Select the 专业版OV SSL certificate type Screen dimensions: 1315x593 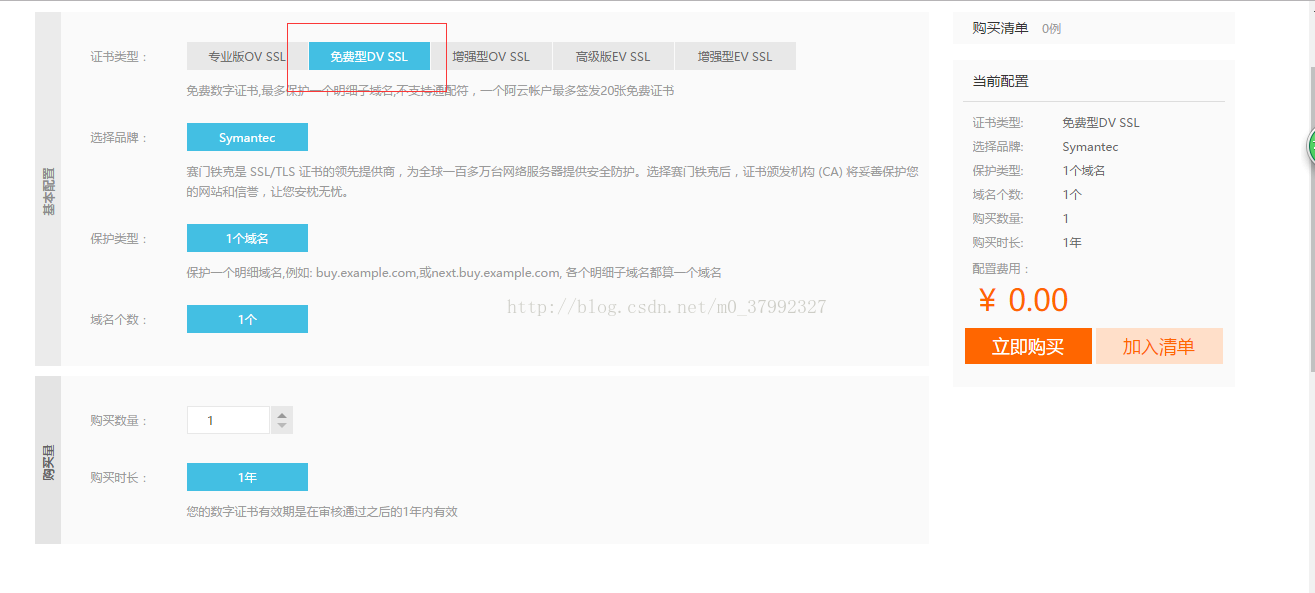[x=246, y=56]
